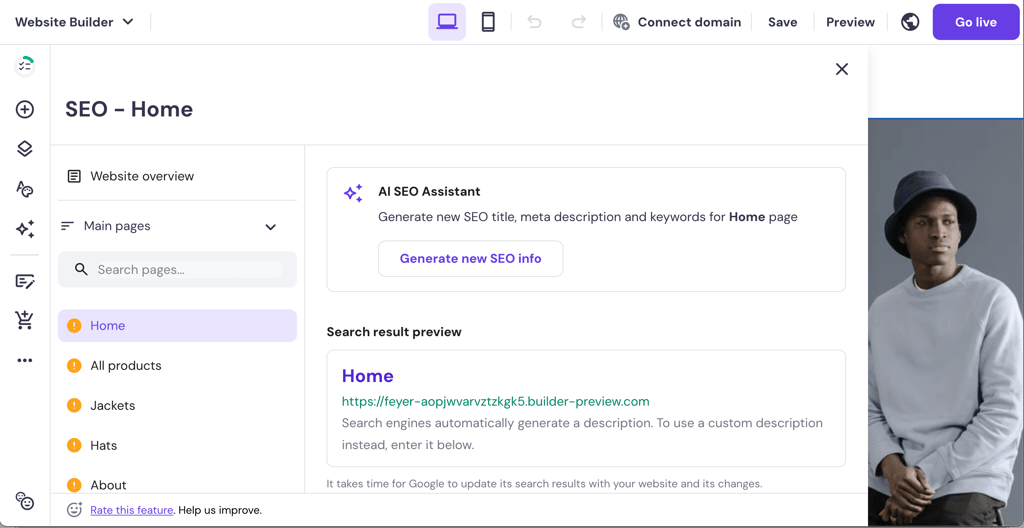Click the Home title in search preview
Screen dimensions: 1024x528
[x=368, y=376]
